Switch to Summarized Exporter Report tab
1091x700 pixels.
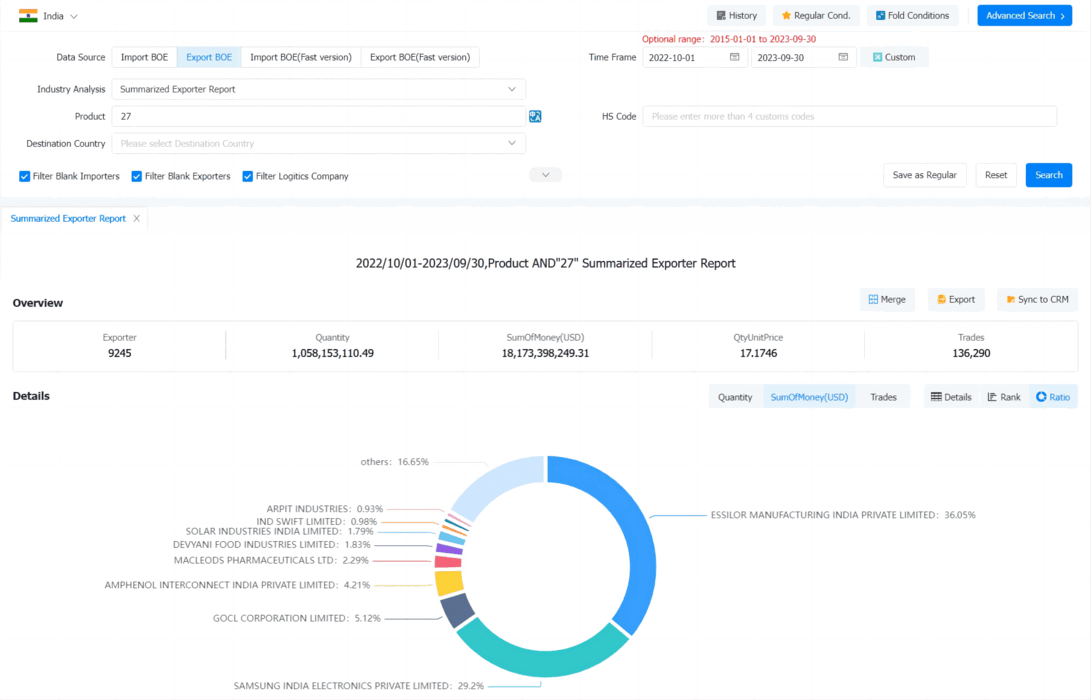pyautogui.click(x=68, y=218)
